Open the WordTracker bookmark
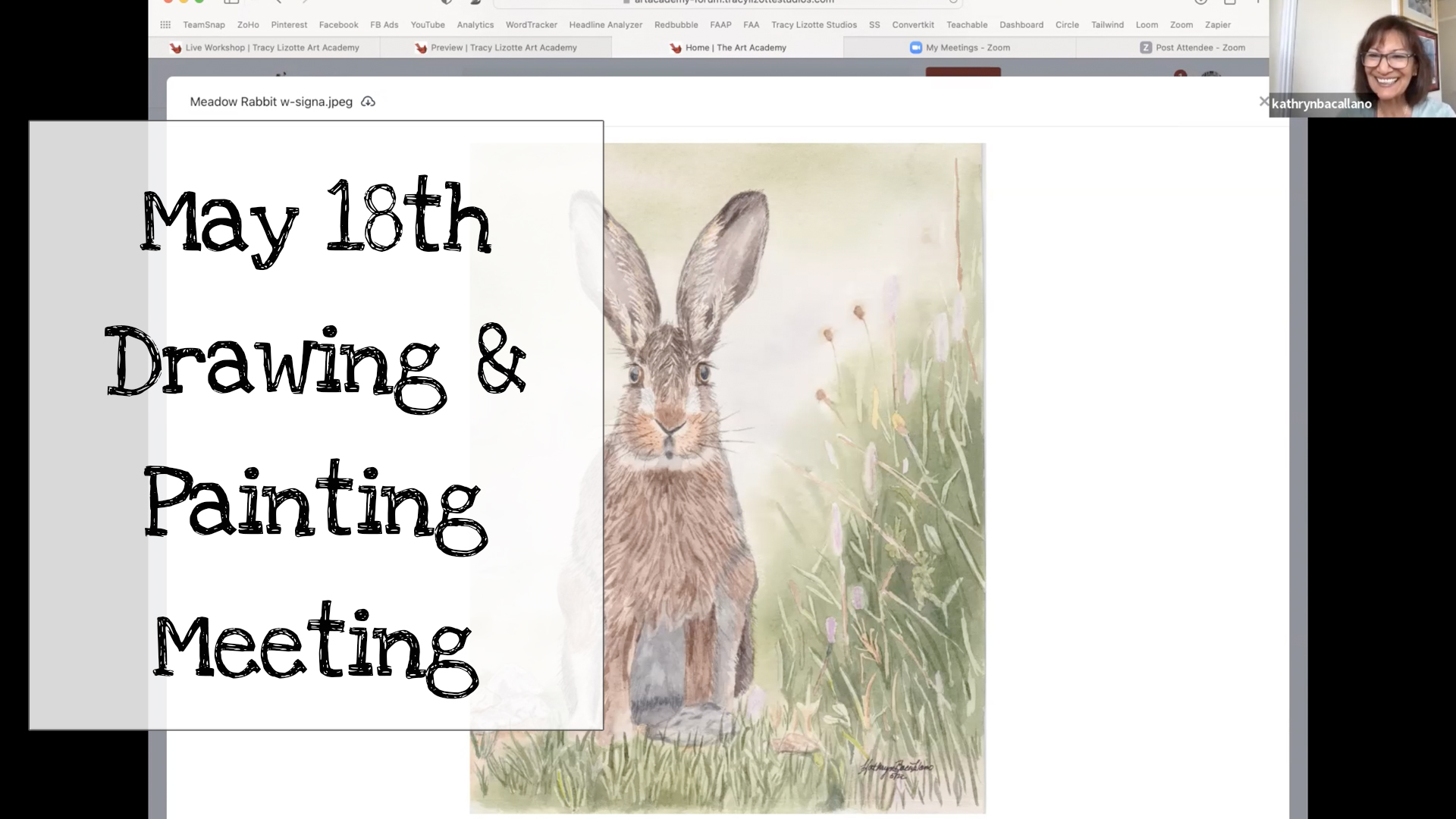Viewport: 1456px width, 819px height. pyautogui.click(x=532, y=25)
